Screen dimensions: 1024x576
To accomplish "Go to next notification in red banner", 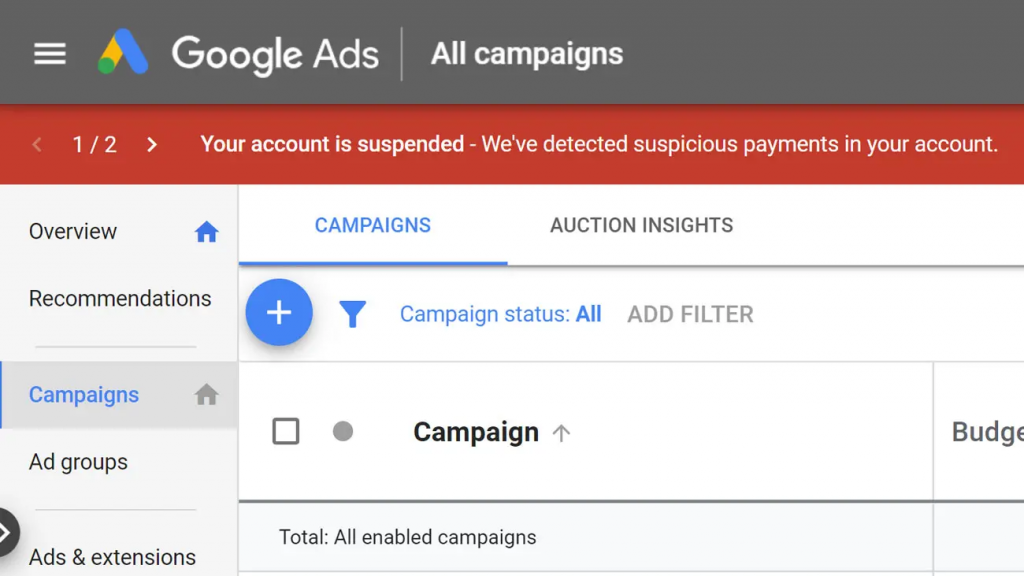I will click(152, 144).
